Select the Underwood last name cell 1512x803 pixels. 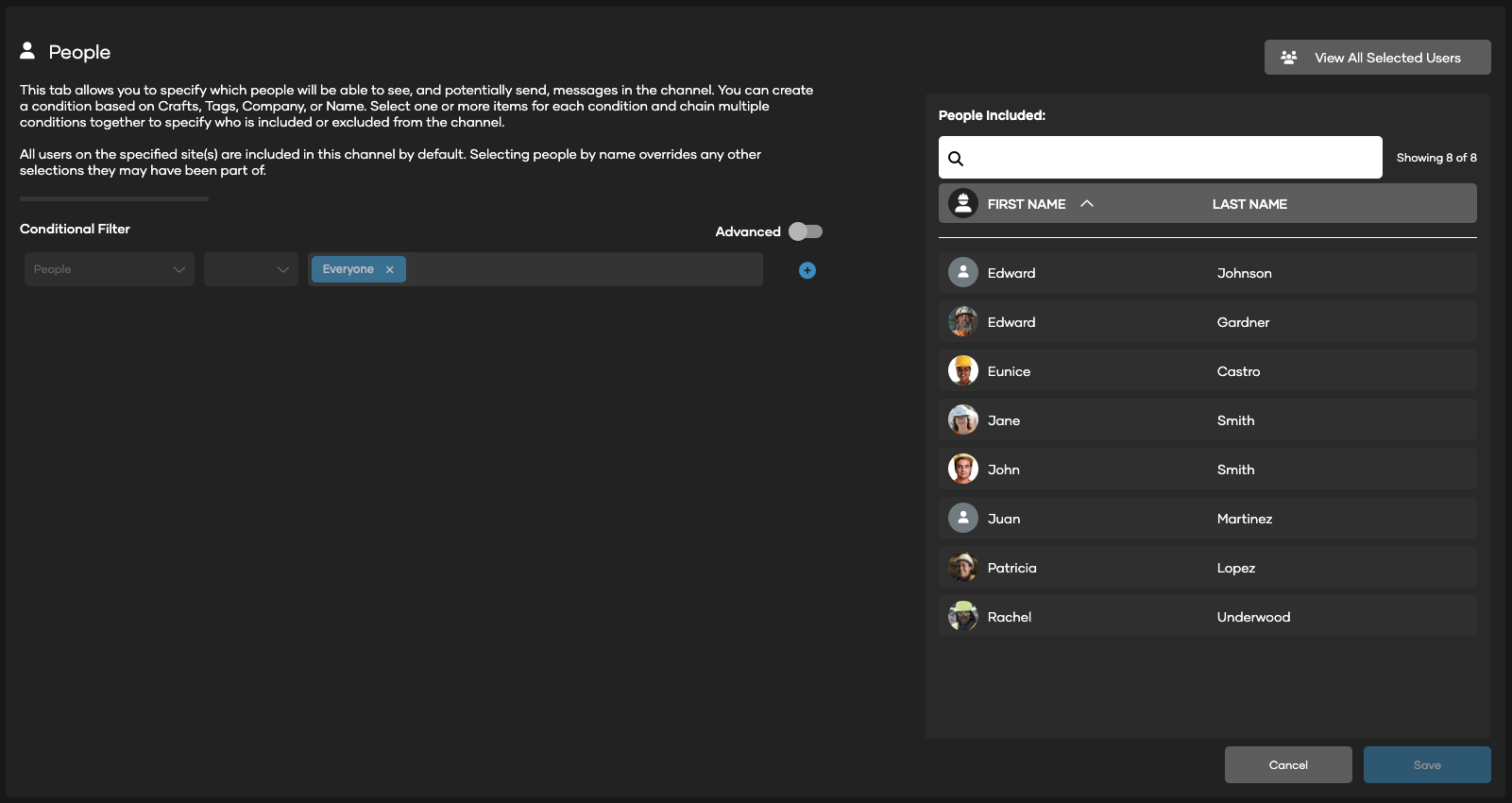[1253, 617]
